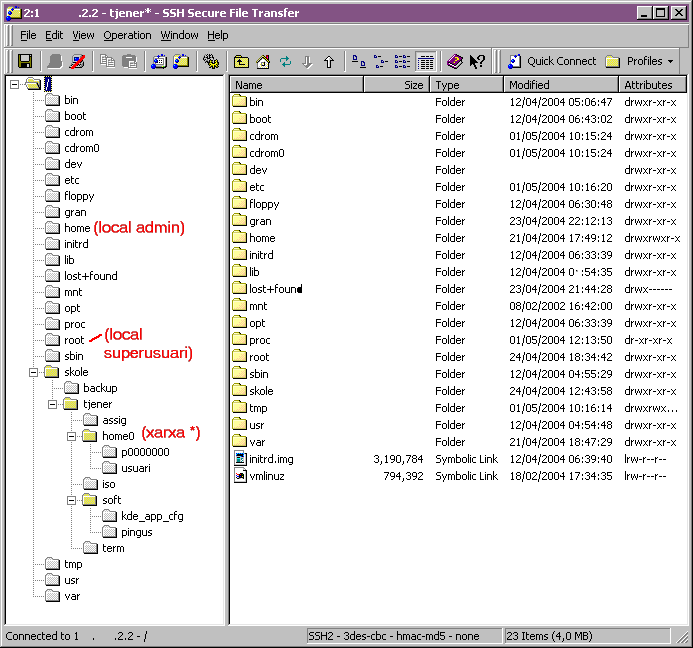Open the Profiles dropdown

tap(640, 61)
